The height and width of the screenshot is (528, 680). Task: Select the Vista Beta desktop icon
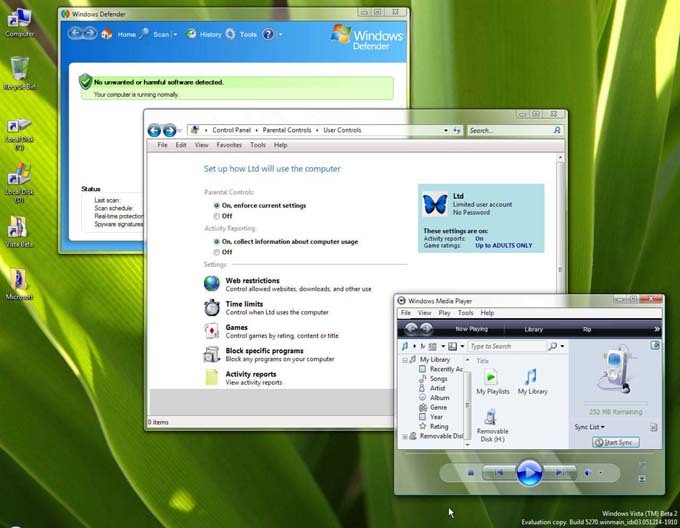[19, 232]
